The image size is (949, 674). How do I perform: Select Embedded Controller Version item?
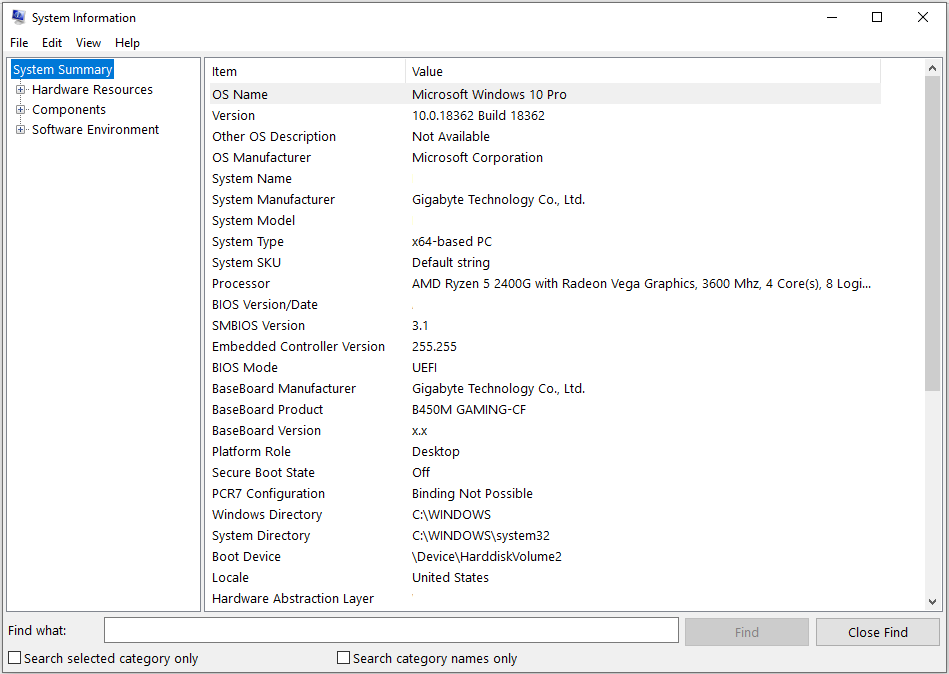click(x=298, y=347)
